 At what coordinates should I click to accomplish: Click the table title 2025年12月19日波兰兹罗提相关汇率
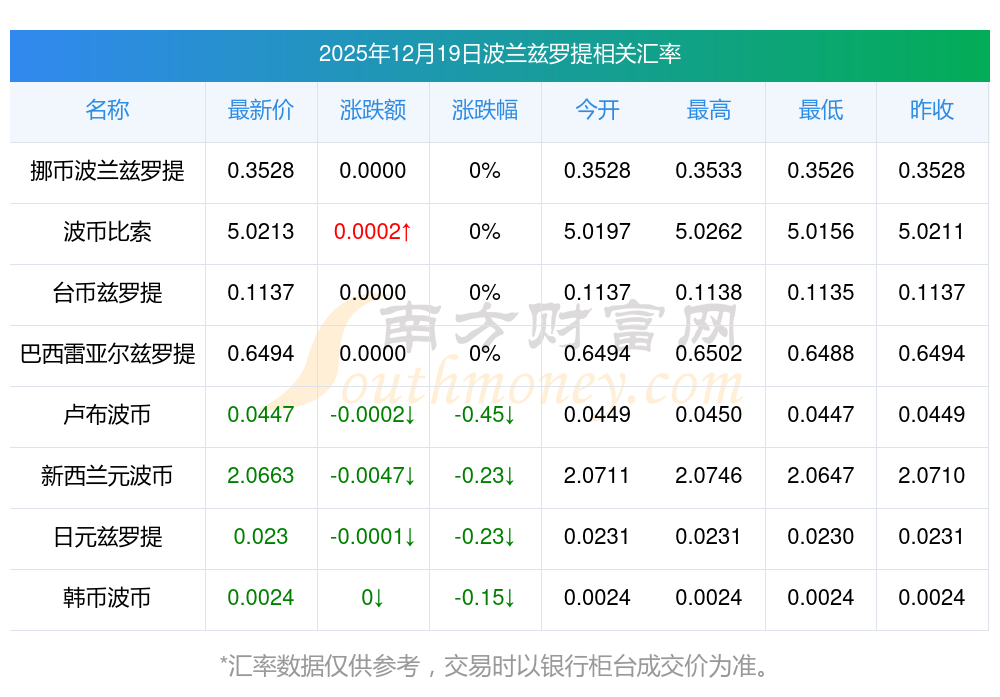[x=500, y=54]
